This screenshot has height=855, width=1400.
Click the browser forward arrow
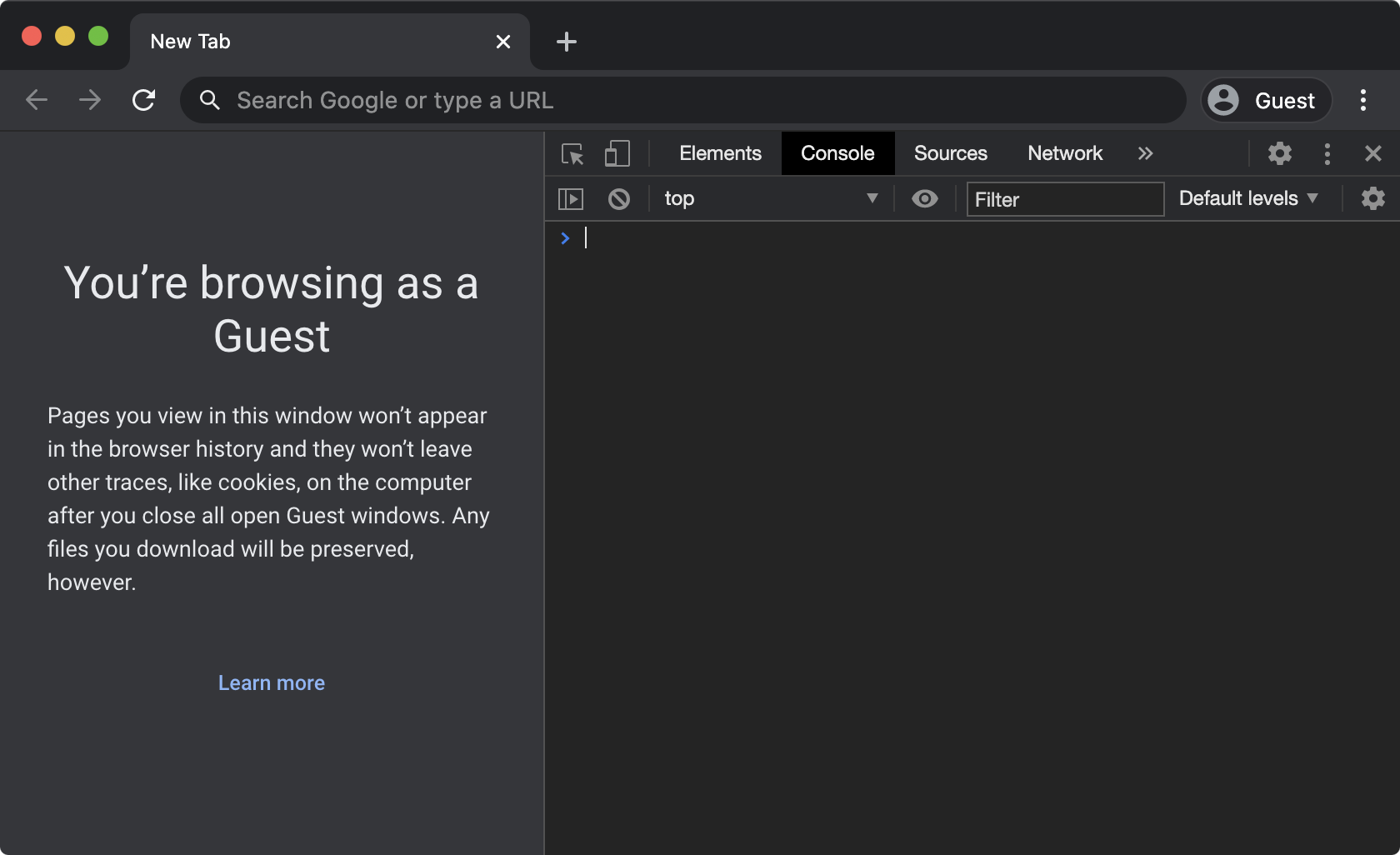point(90,100)
